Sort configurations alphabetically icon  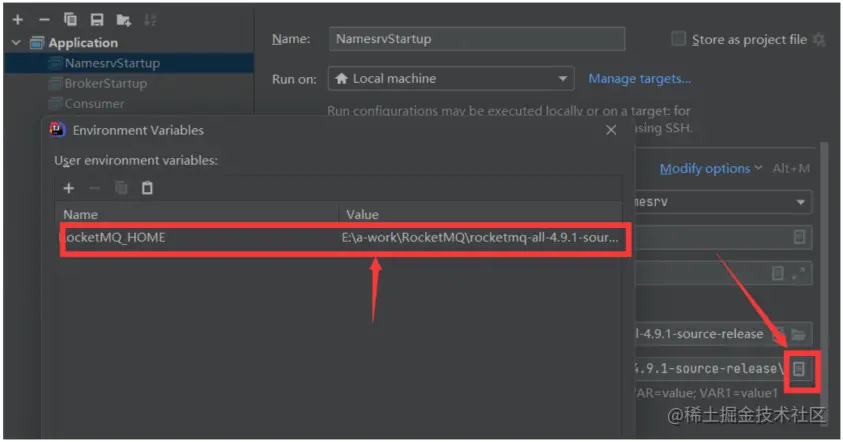click(150, 20)
